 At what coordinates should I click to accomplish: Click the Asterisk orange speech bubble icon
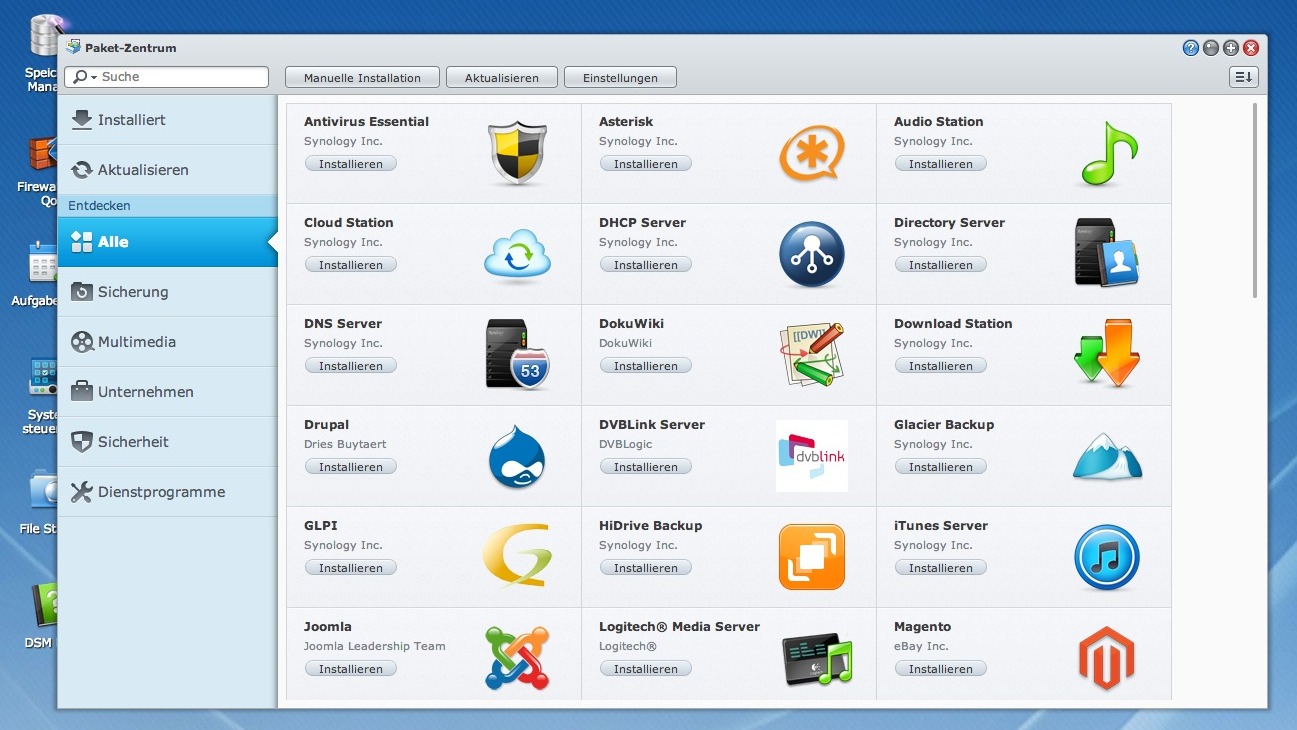click(x=811, y=153)
